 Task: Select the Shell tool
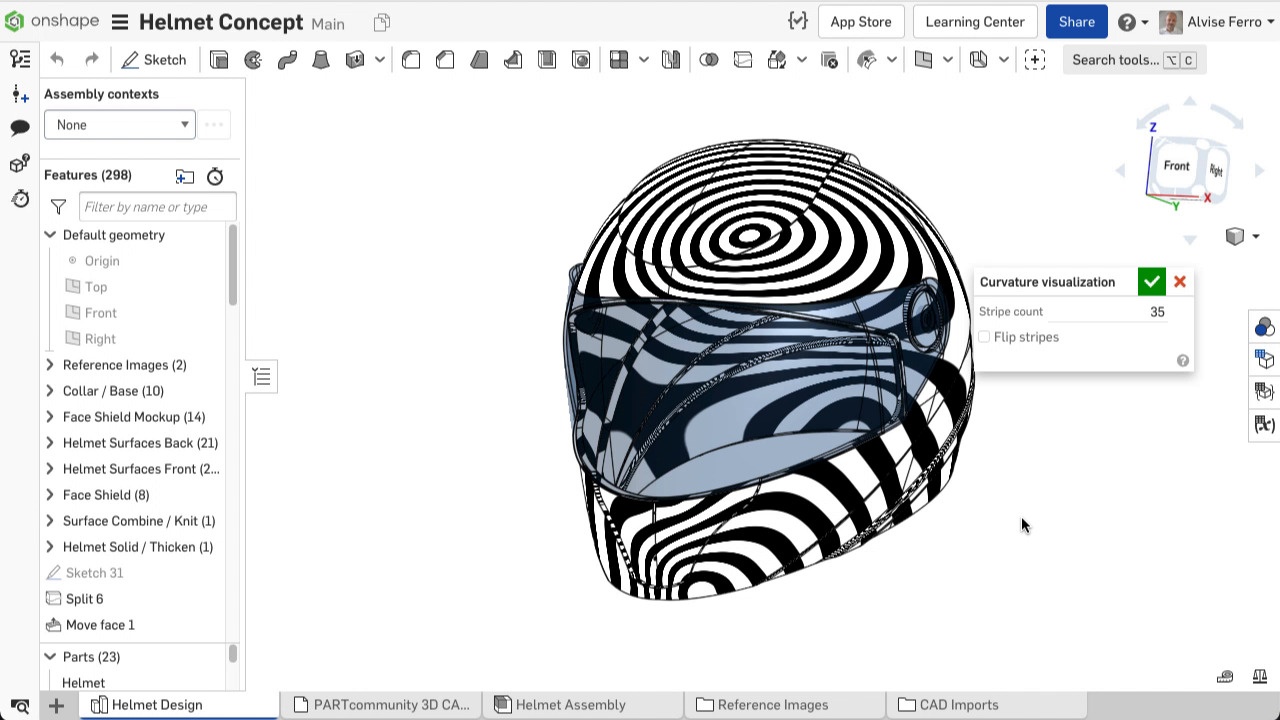click(x=547, y=60)
